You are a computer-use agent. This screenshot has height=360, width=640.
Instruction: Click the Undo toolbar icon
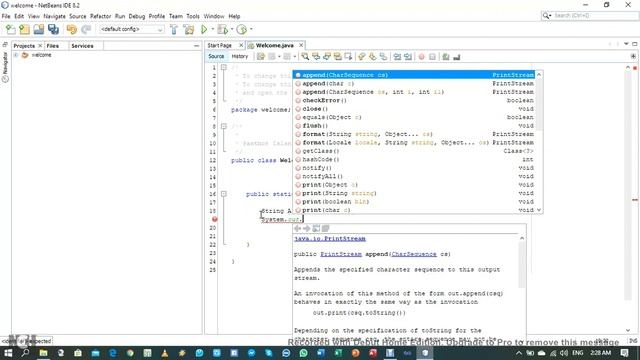(71, 29)
